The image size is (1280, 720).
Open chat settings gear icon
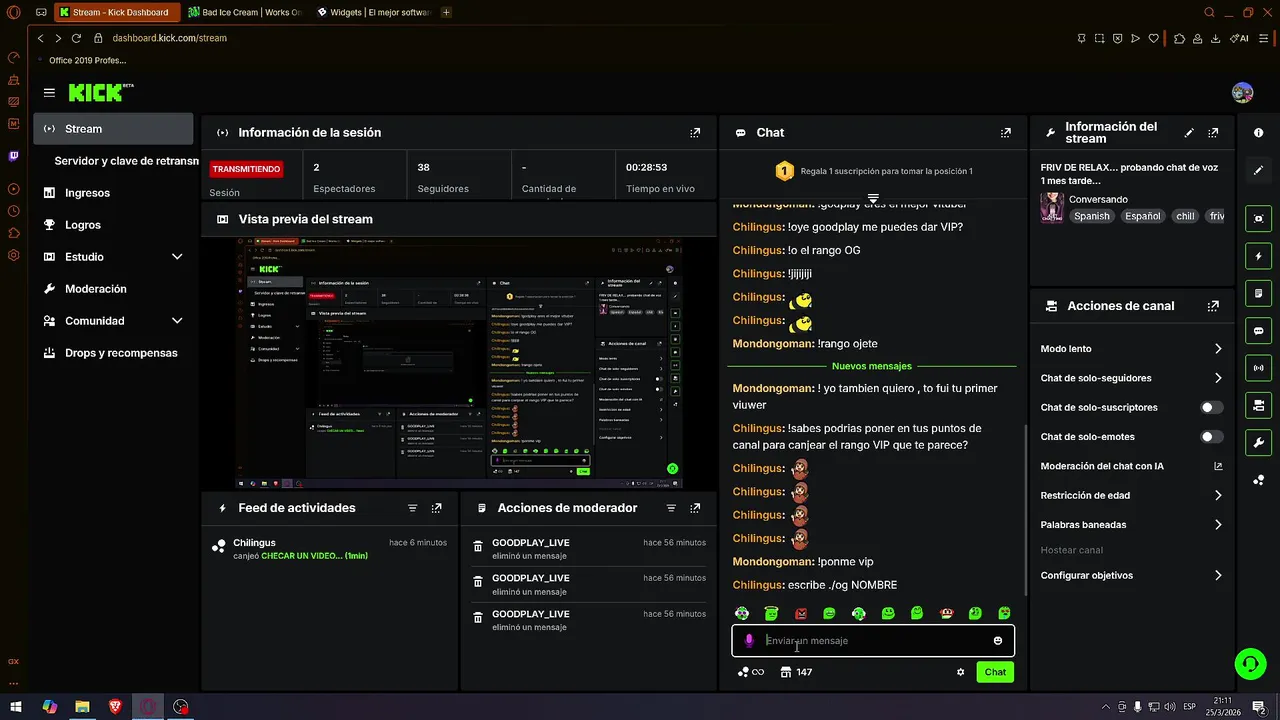click(x=961, y=672)
